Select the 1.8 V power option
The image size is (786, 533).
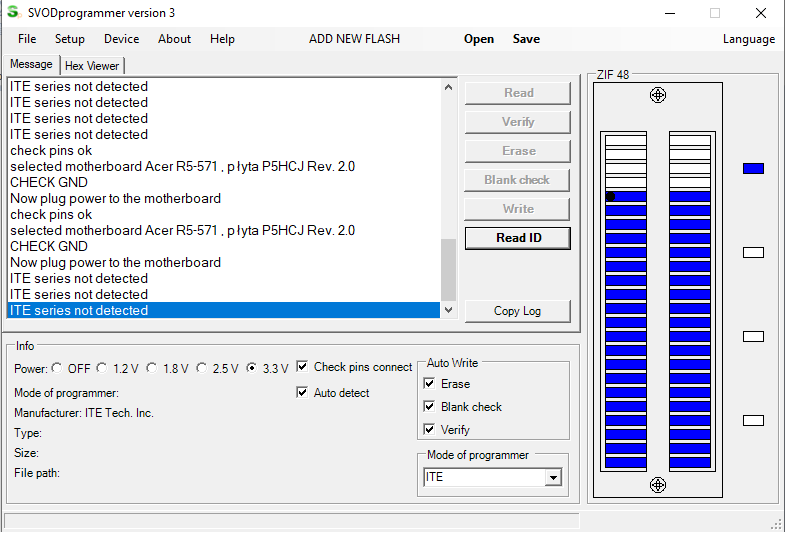tap(151, 369)
